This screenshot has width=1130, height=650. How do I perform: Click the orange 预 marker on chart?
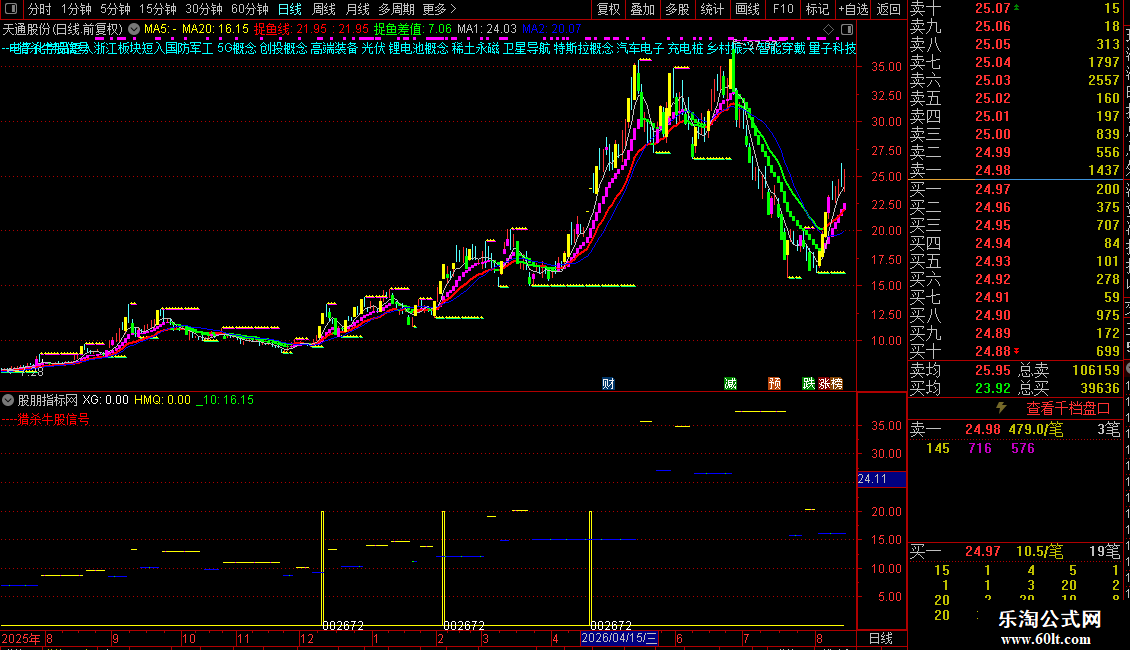775,383
